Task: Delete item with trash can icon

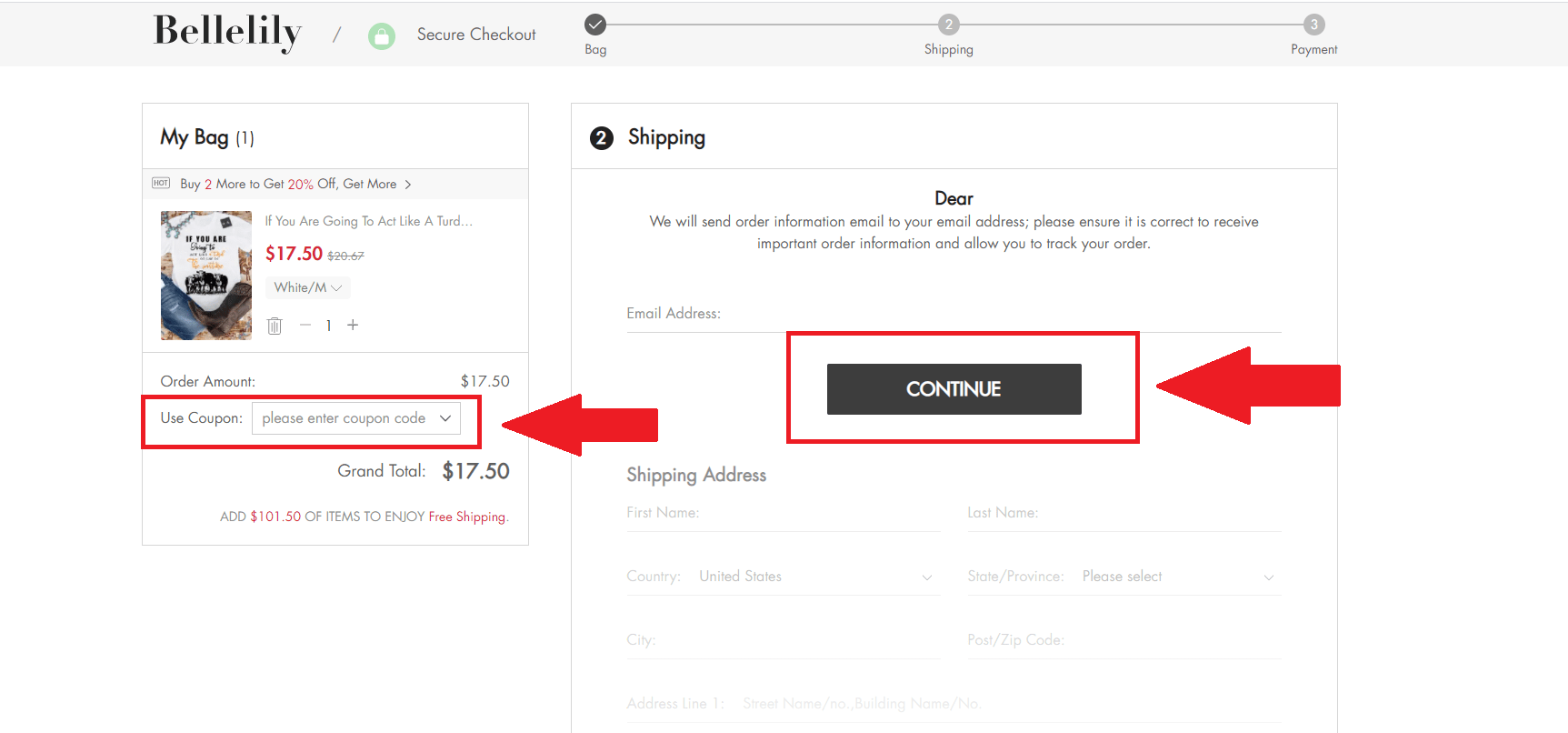Action: [275, 326]
